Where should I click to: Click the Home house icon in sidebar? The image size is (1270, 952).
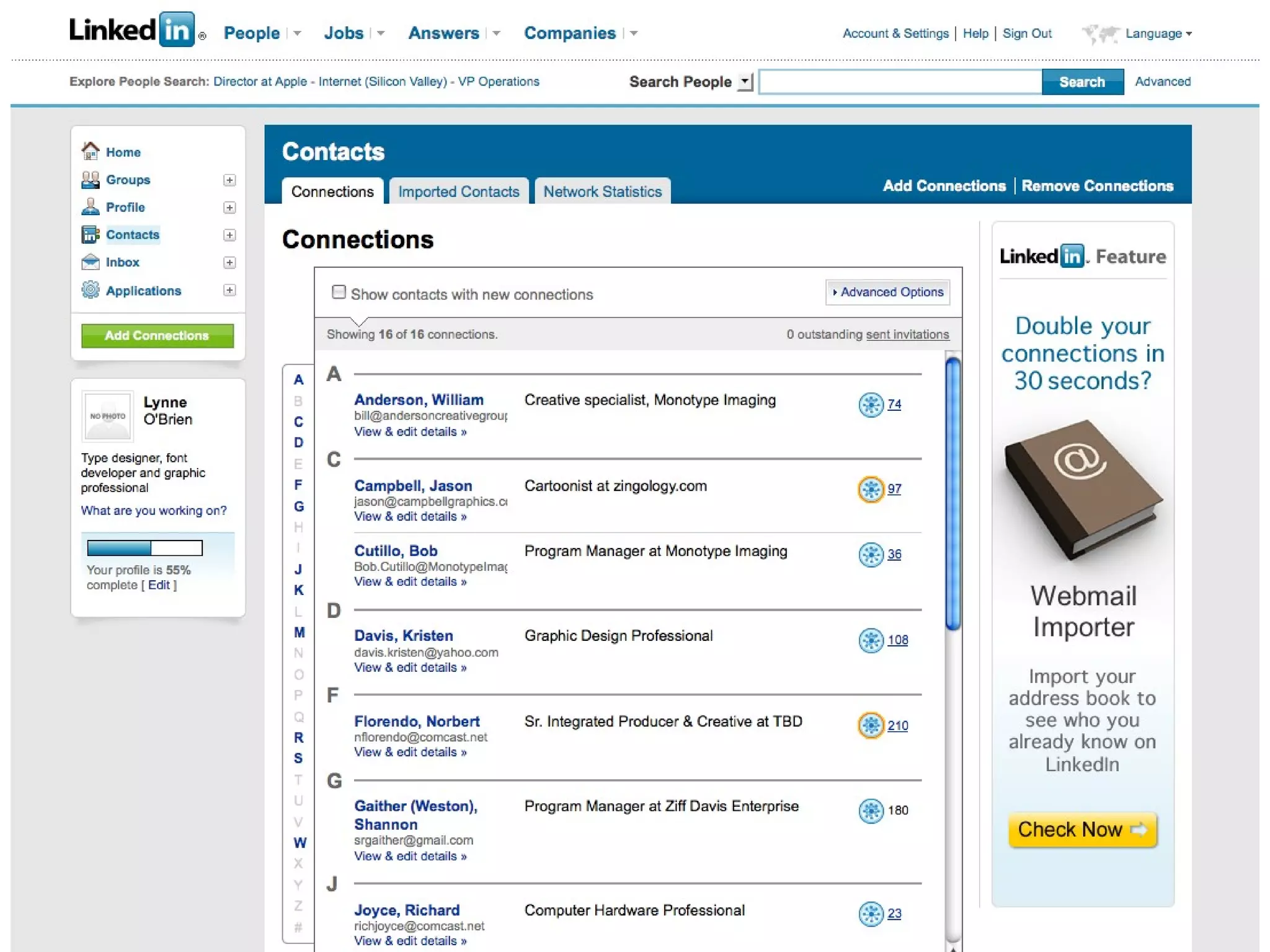coord(91,151)
